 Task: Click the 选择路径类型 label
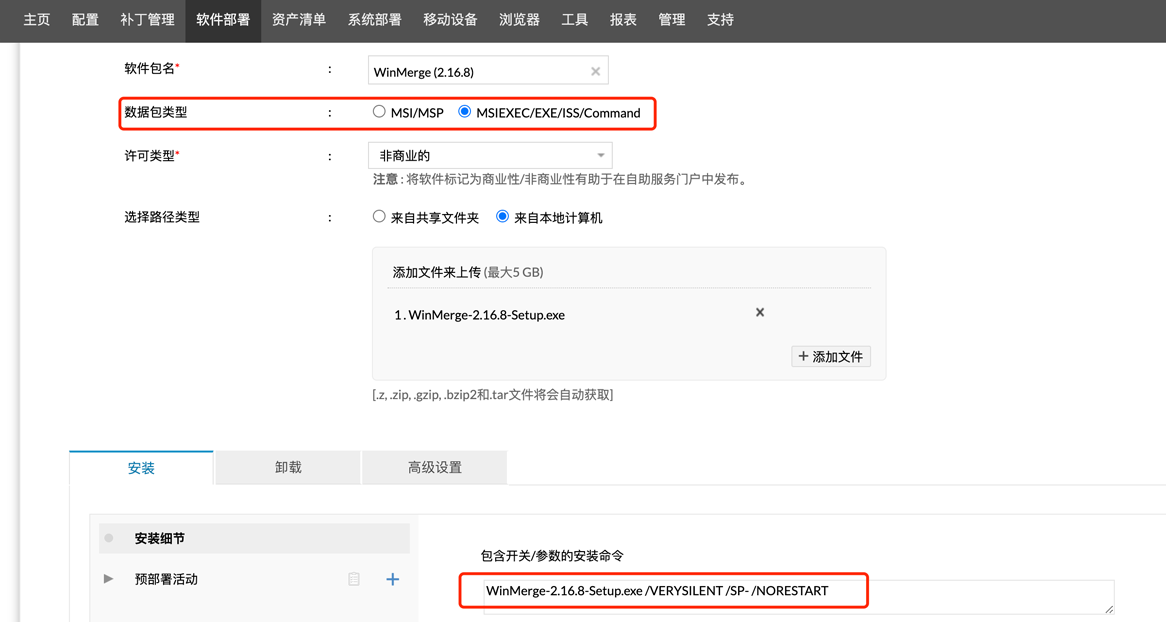tap(162, 217)
